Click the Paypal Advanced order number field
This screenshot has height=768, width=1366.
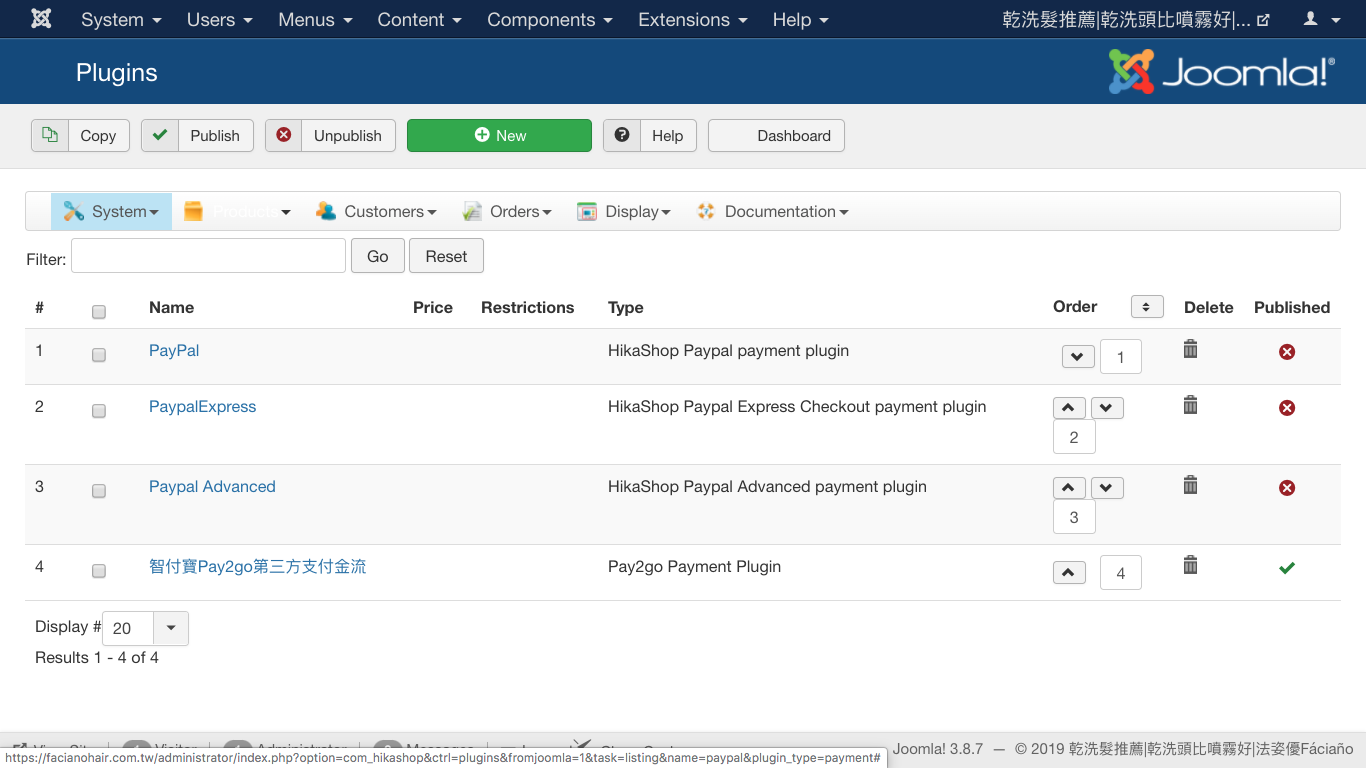pyautogui.click(x=1074, y=517)
